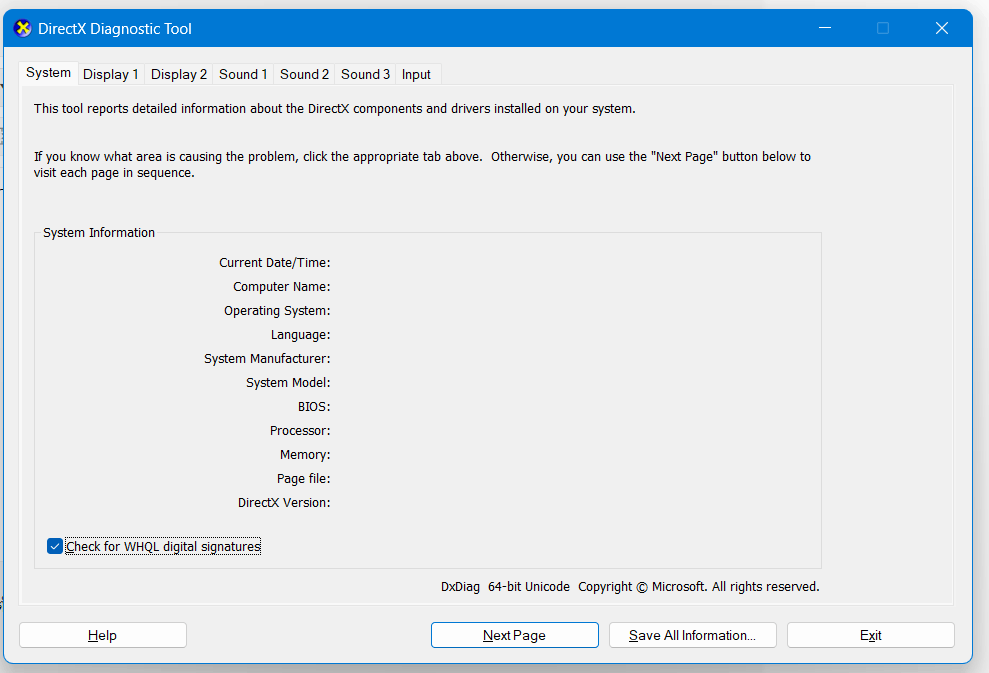Select the Sound 1 tab

[x=243, y=74]
